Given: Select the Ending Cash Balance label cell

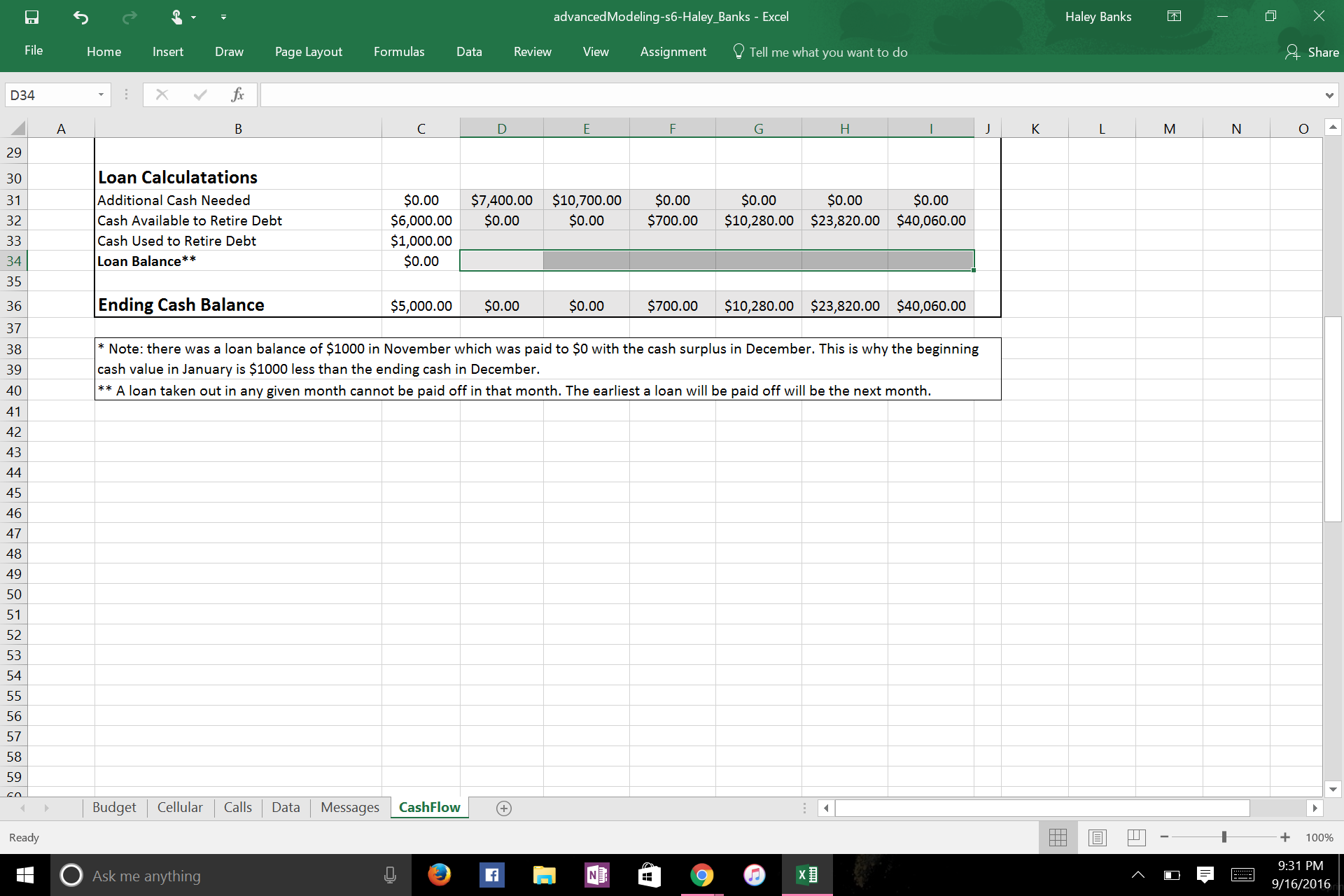Looking at the screenshot, I should coord(238,305).
